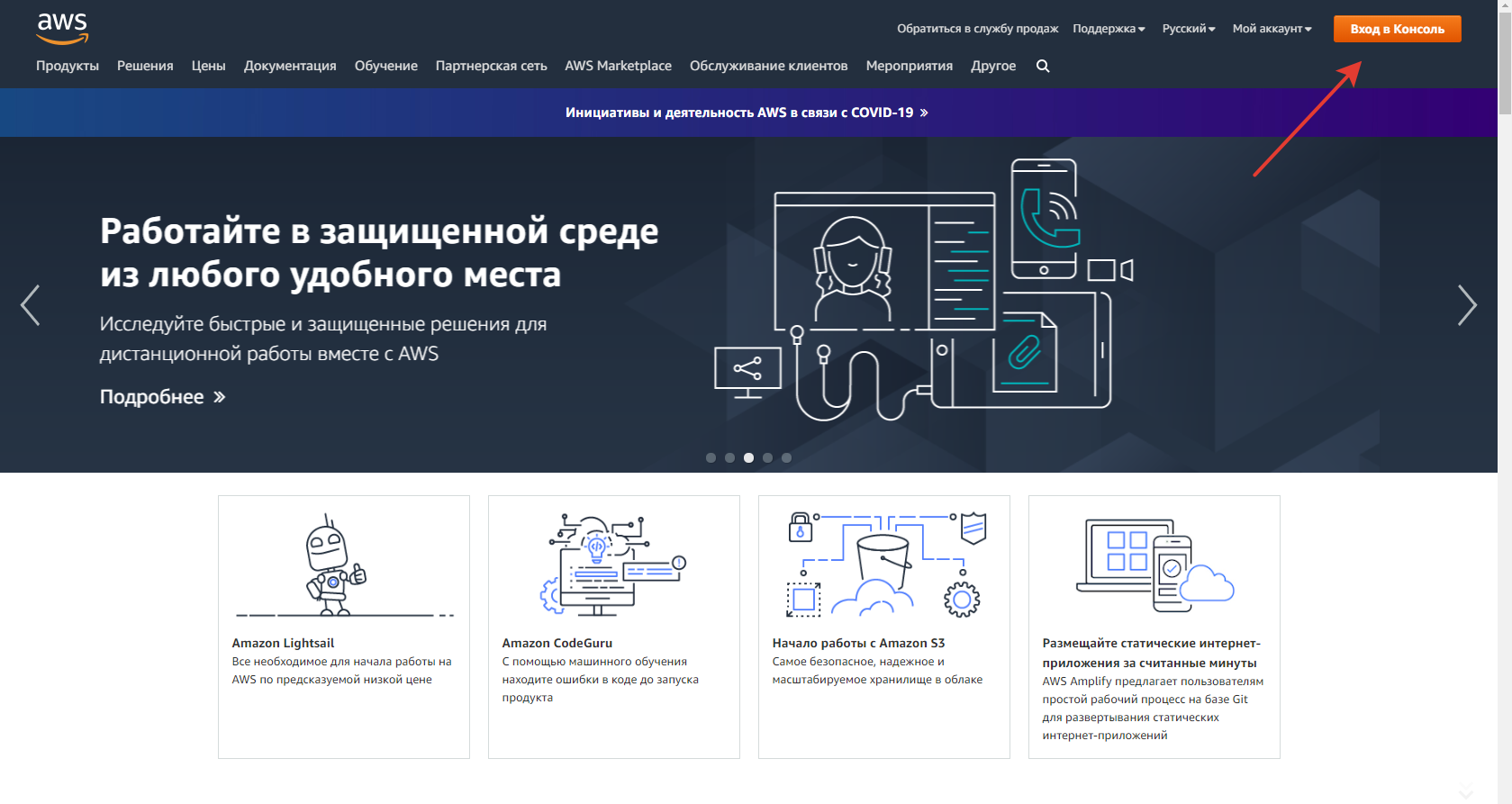
Task: Open Размещайте статические интернет-приложения card title
Action: point(1151,653)
